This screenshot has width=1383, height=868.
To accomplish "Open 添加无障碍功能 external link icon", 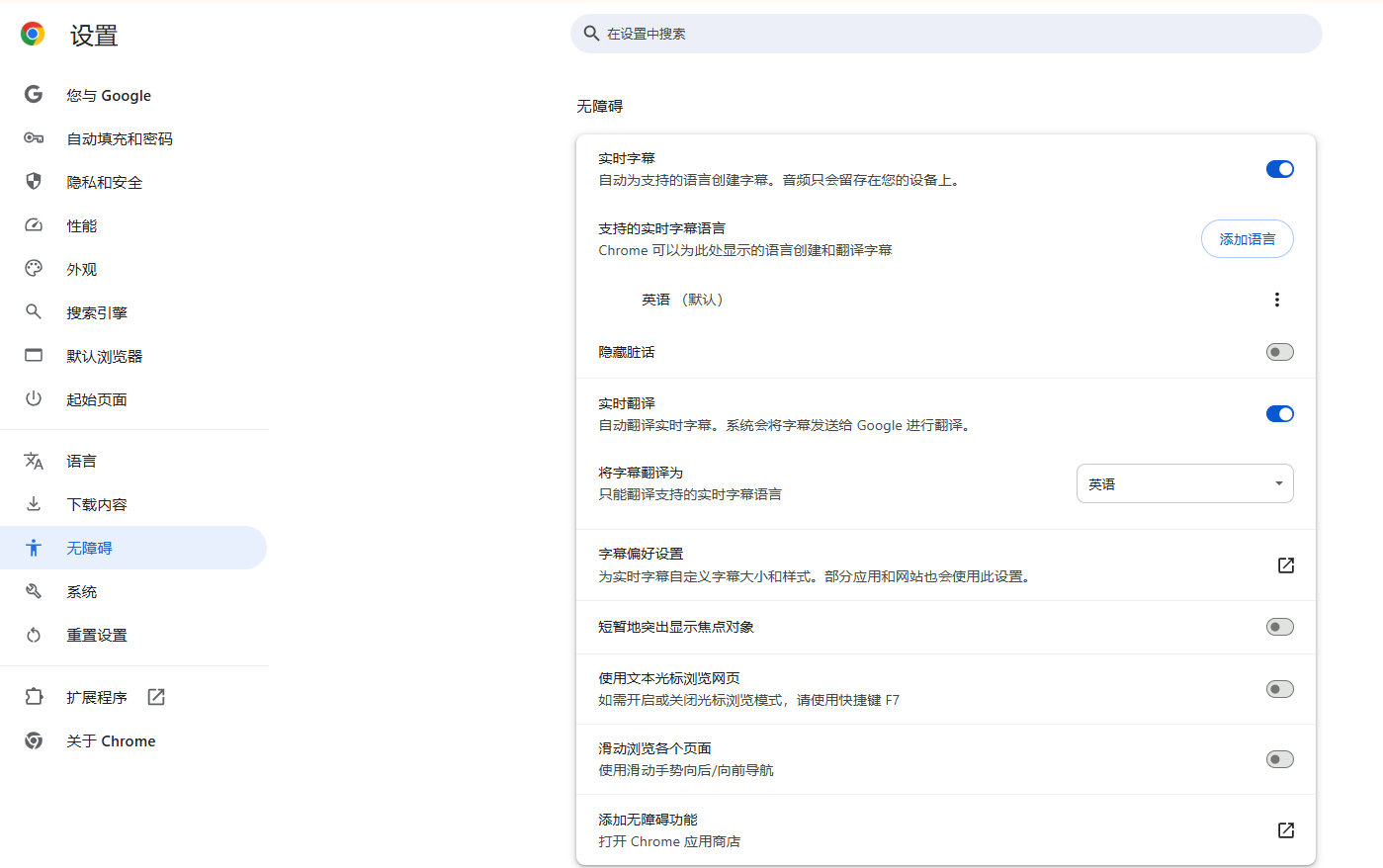I will (x=1286, y=830).
